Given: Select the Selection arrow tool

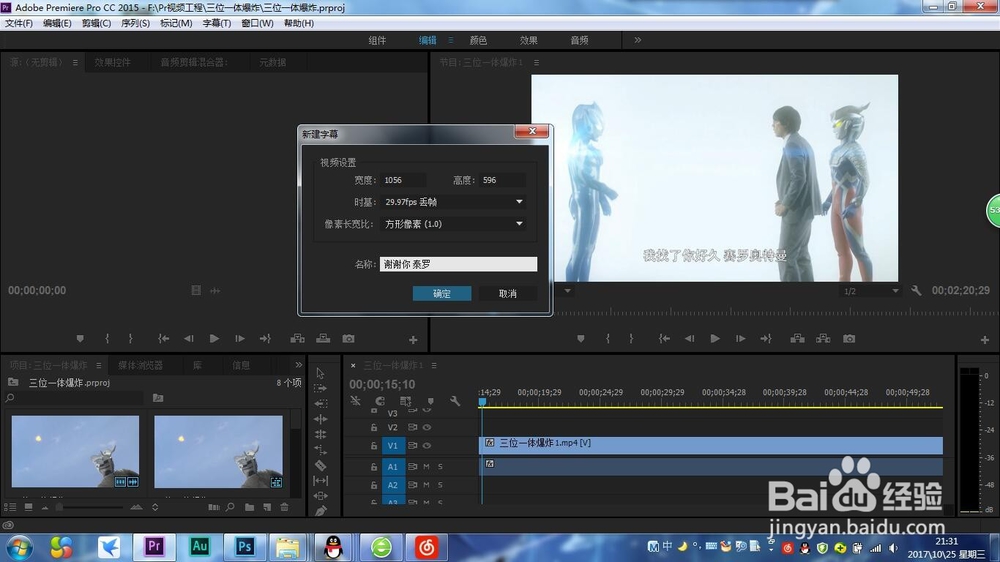Looking at the screenshot, I should coord(320,373).
